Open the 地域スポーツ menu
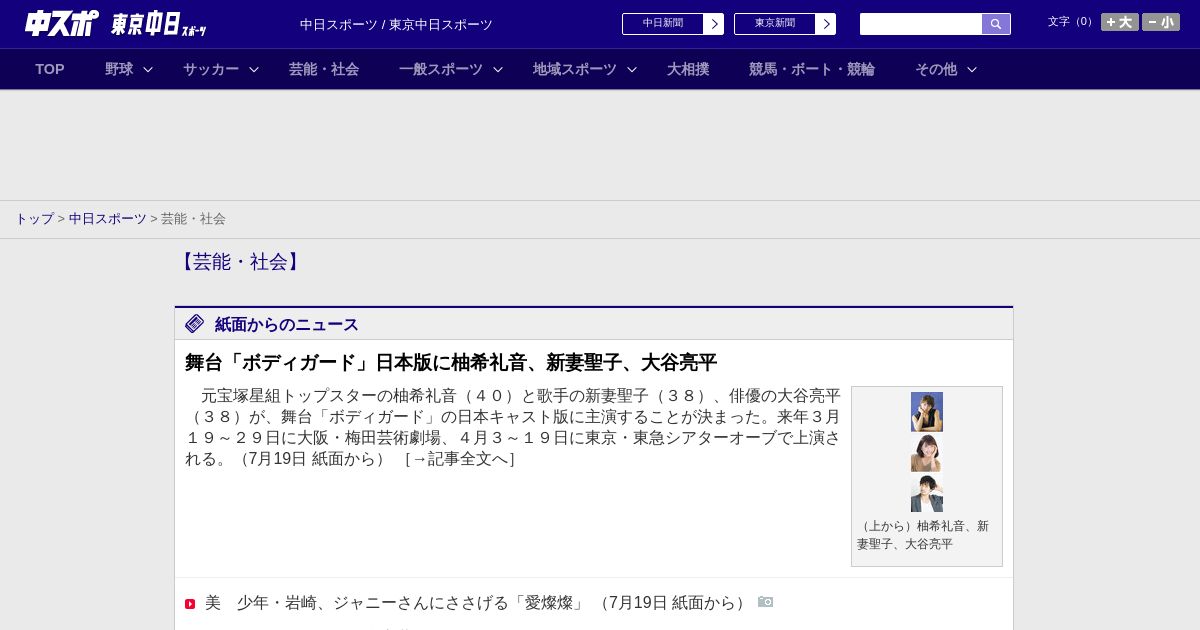This screenshot has height=630, width=1200. click(575, 69)
